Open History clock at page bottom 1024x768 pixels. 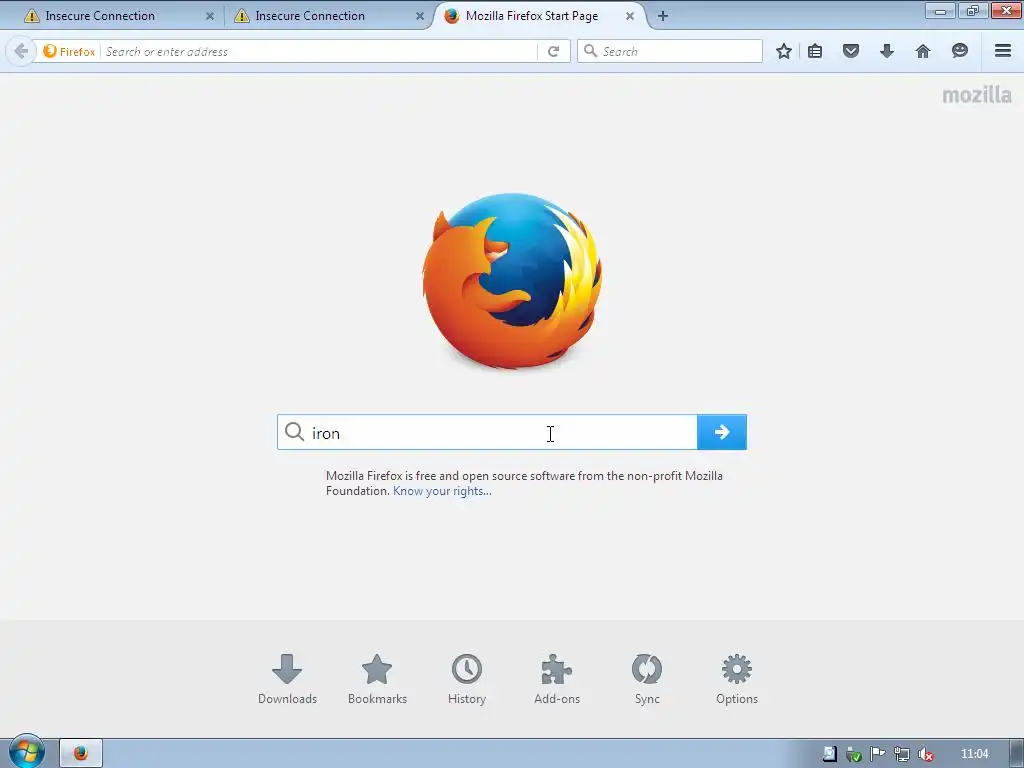click(x=467, y=679)
